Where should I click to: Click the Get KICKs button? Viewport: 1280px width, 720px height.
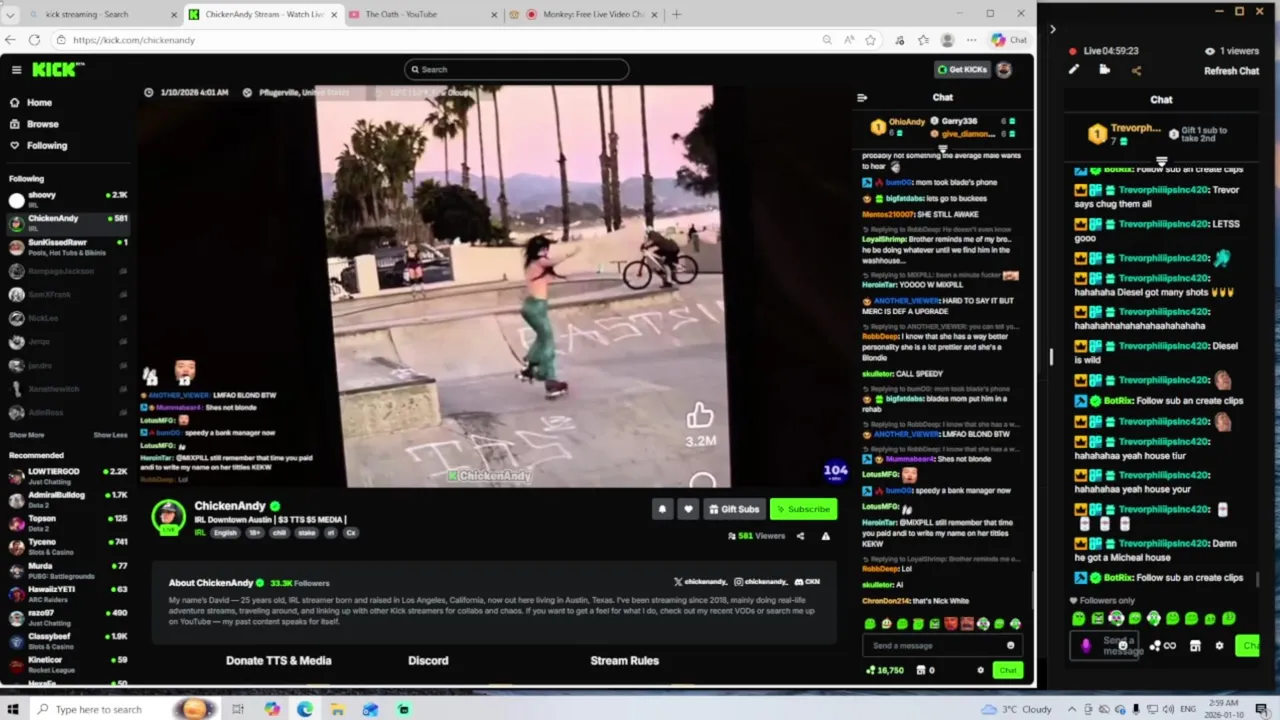(962, 69)
